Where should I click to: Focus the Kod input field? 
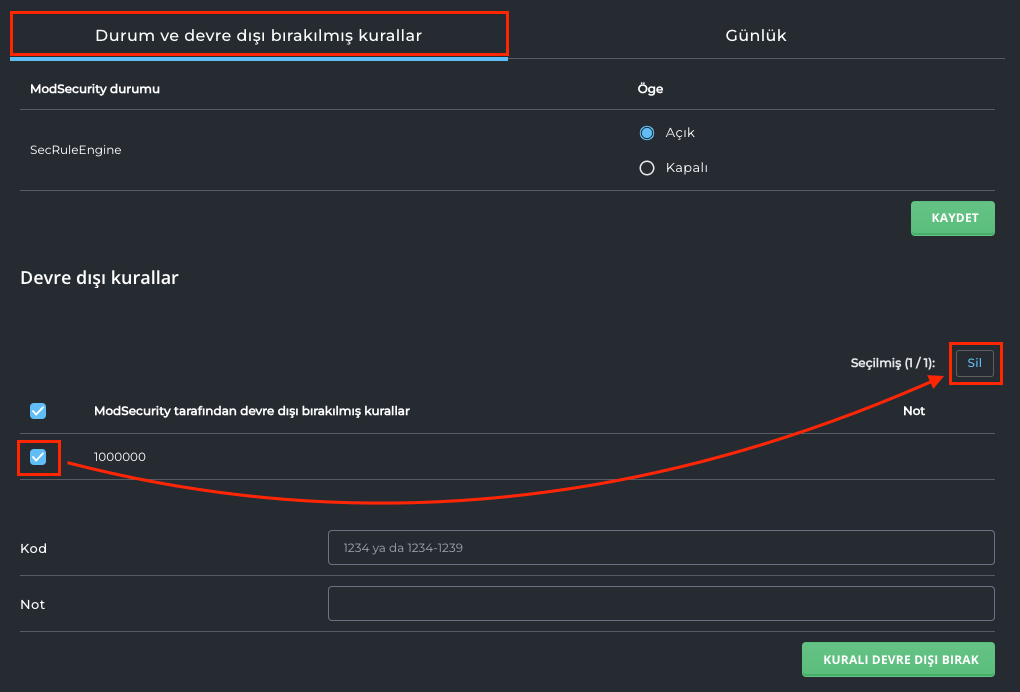click(660, 548)
